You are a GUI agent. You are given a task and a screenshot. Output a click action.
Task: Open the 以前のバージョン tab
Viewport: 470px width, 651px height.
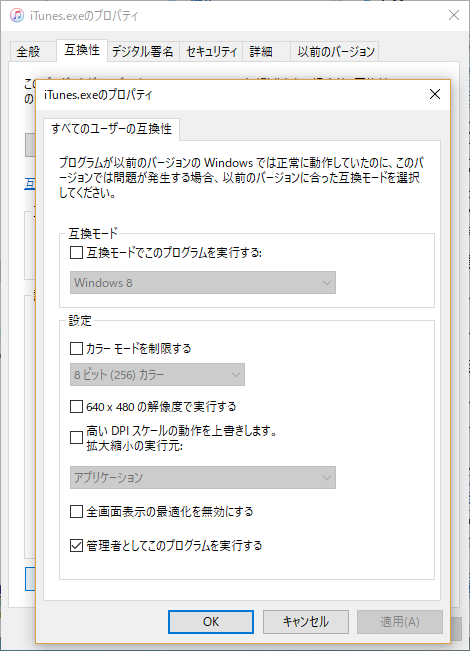click(x=336, y=51)
